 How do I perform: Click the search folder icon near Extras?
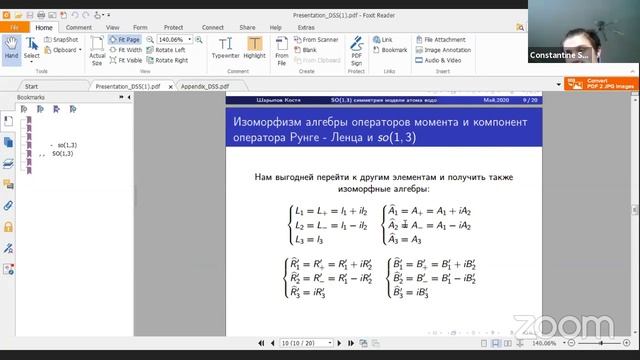tap(520, 27)
